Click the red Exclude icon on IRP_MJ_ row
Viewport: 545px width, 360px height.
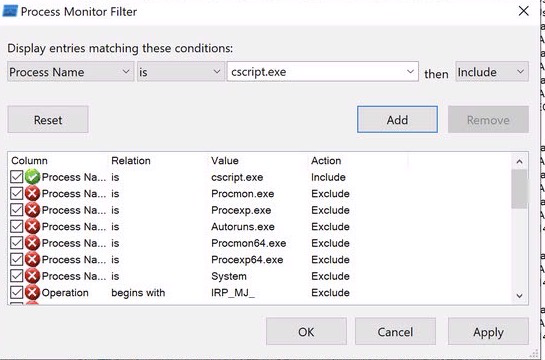pos(32,293)
